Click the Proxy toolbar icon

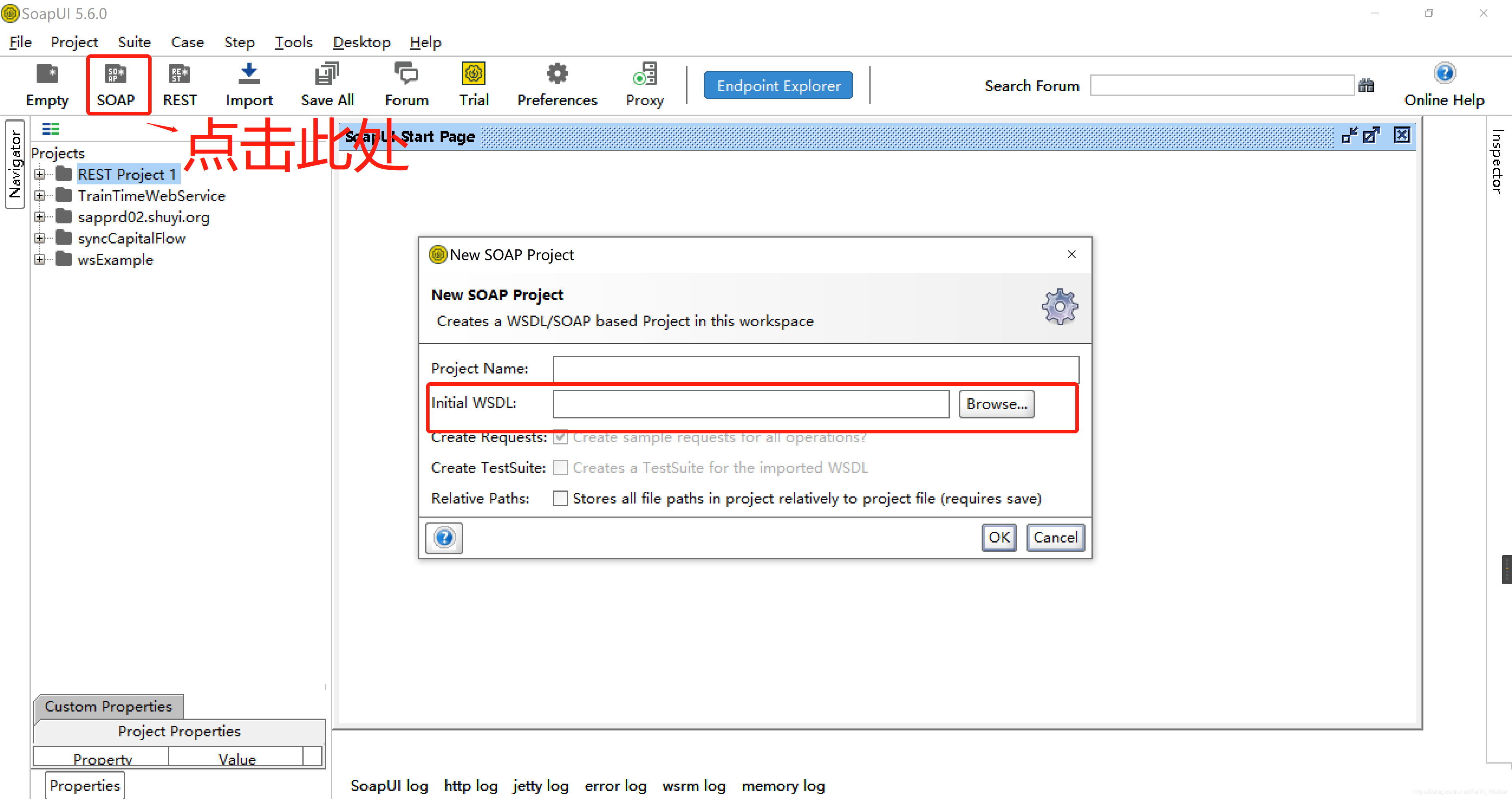pos(645,85)
